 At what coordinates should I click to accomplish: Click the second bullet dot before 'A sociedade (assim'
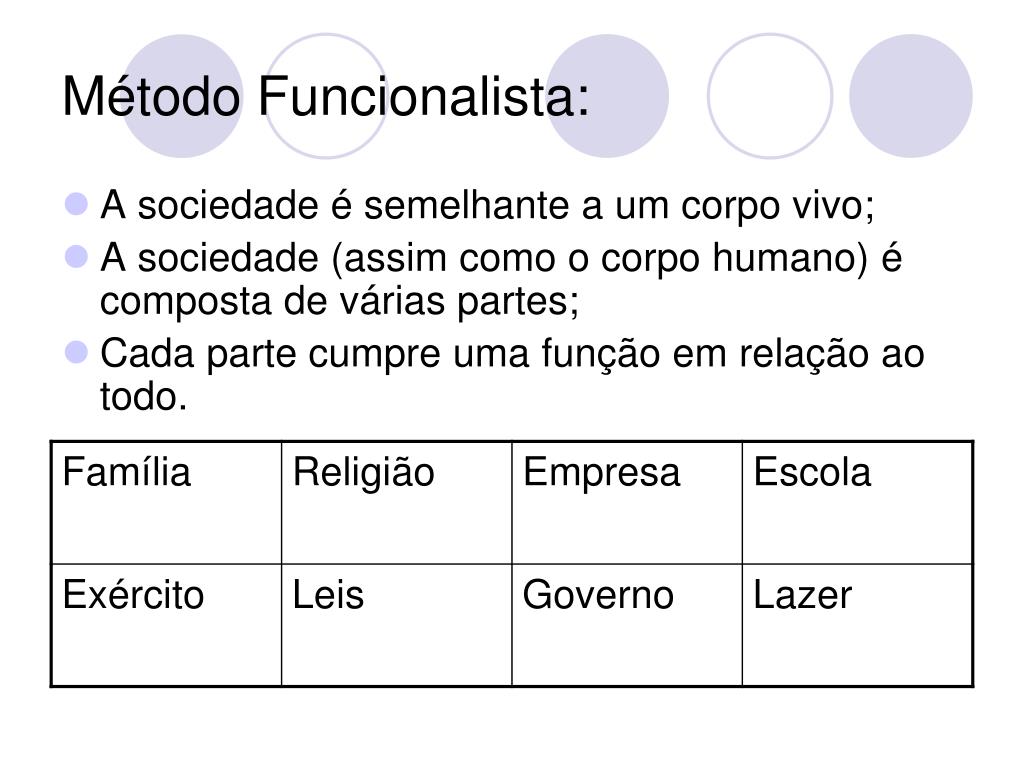pos(76,257)
